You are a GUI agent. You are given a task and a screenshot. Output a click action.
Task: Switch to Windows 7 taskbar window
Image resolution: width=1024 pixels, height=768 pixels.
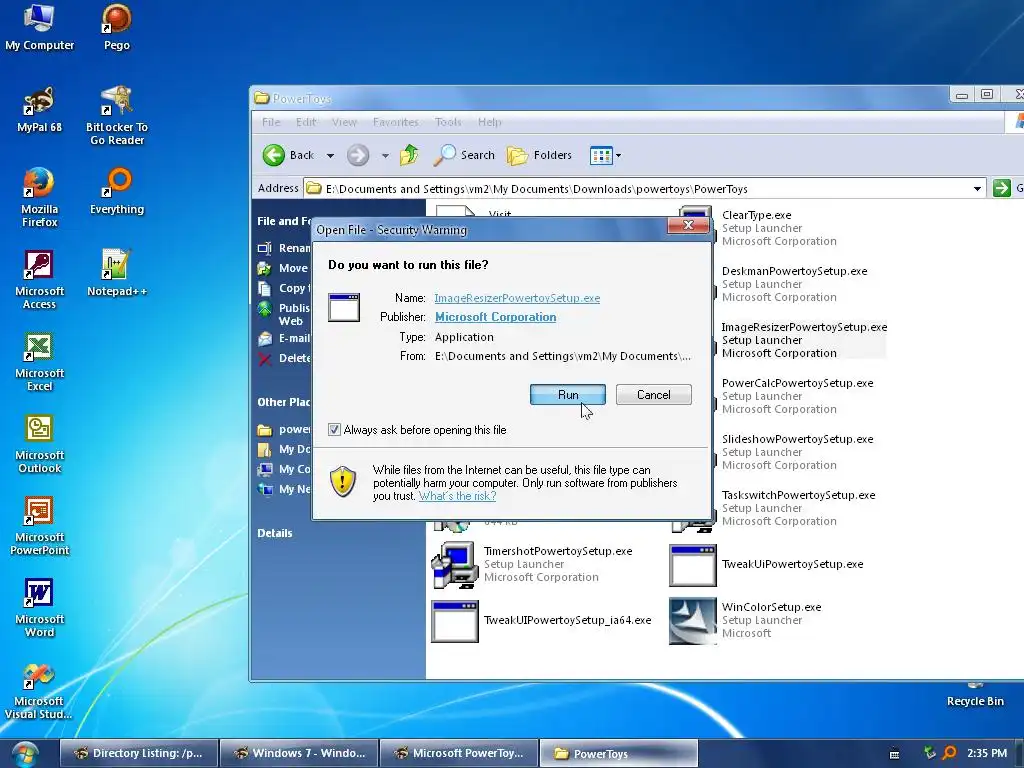[299, 753]
